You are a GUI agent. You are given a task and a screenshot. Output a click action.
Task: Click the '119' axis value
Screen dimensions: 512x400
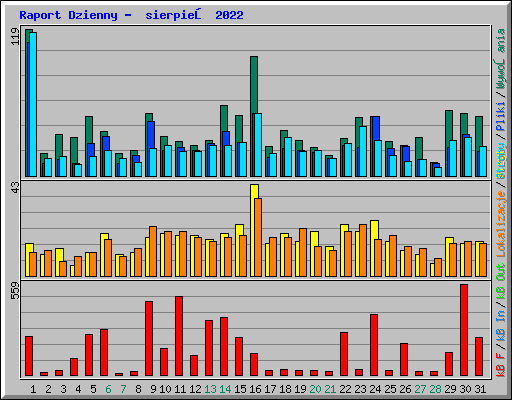pos(15,37)
